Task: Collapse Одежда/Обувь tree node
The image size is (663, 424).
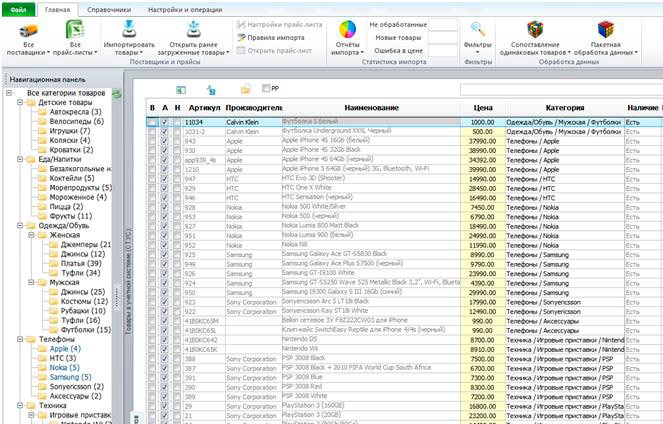Action: pyautogui.click(x=20, y=225)
